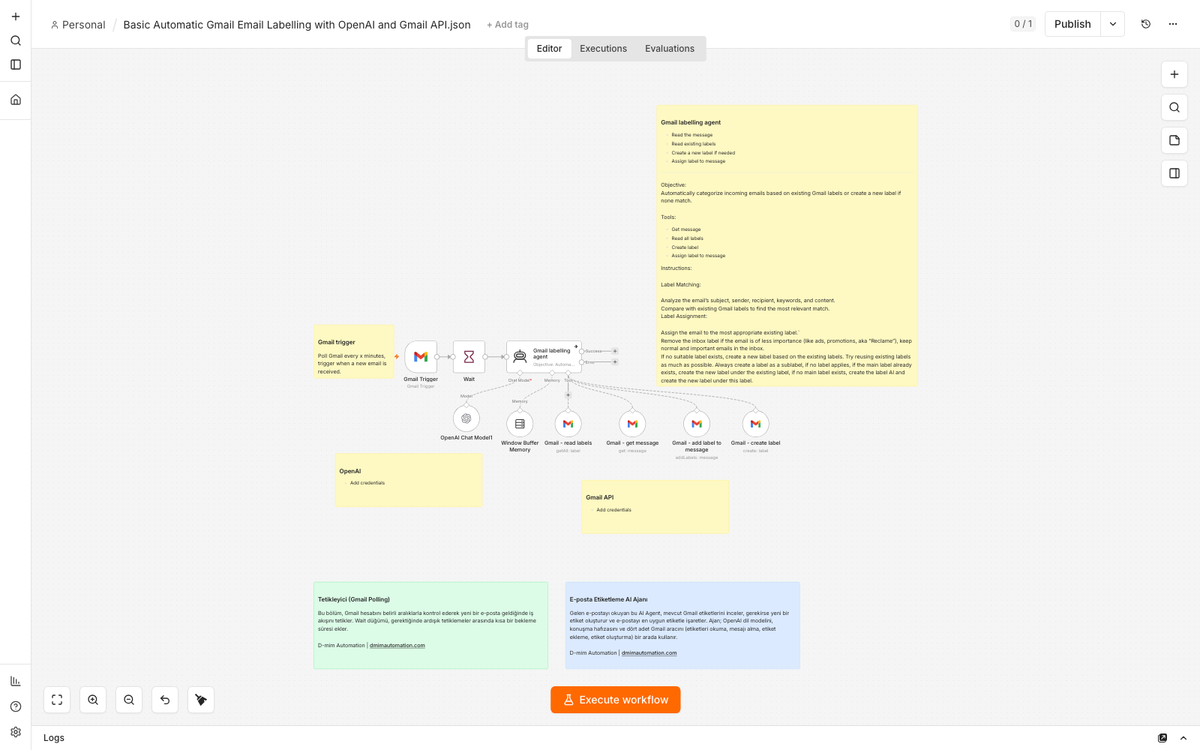This screenshot has width=1200, height=750.
Task: Open the insights chart icon in sidebar
Action: pyautogui.click(x=15, y=681)
